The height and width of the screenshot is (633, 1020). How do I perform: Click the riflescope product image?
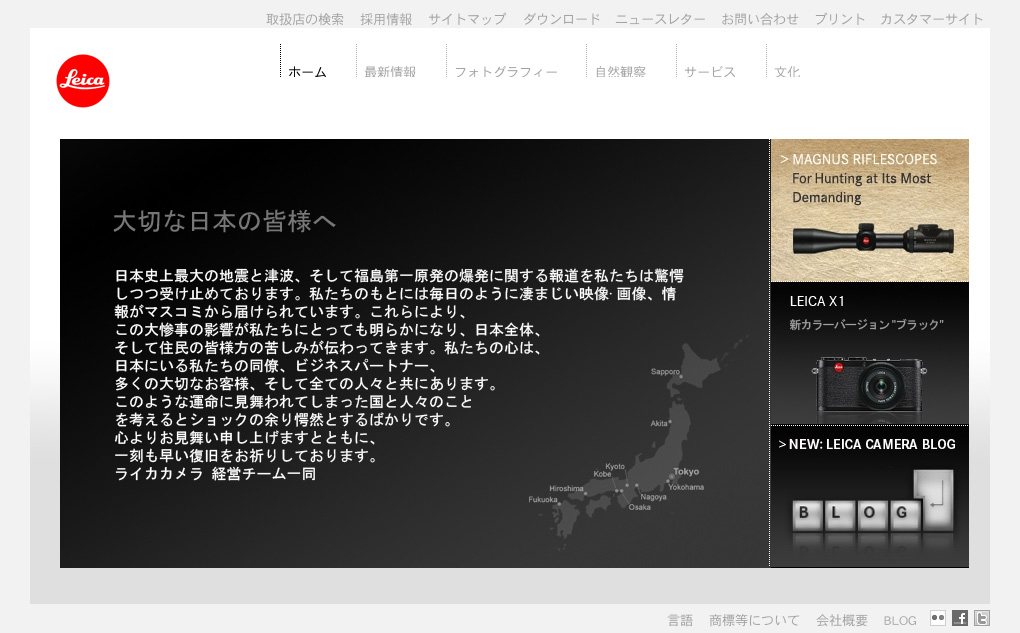click(x=873, y=239)
